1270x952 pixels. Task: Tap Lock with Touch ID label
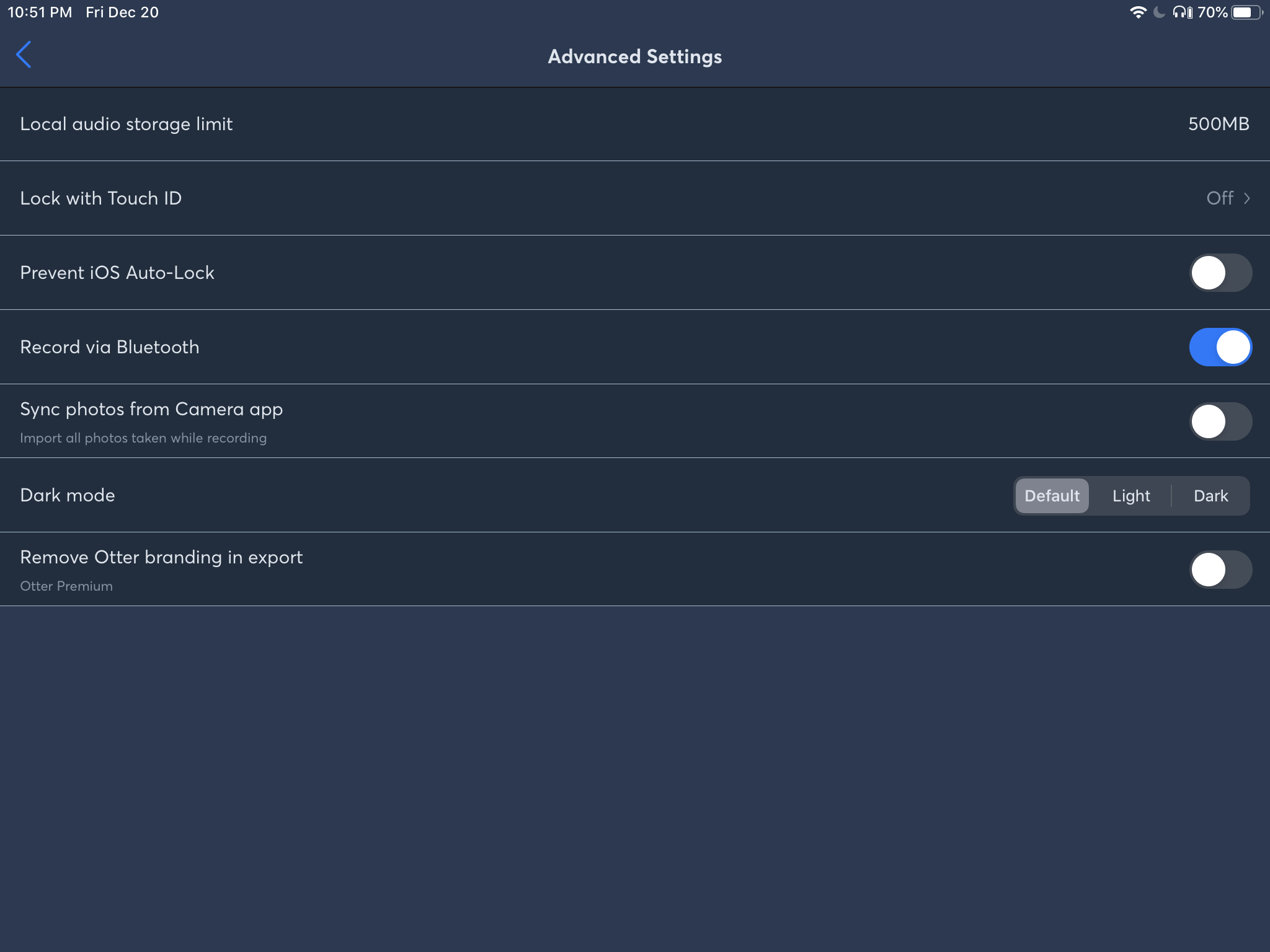click(x=101, y=198)
